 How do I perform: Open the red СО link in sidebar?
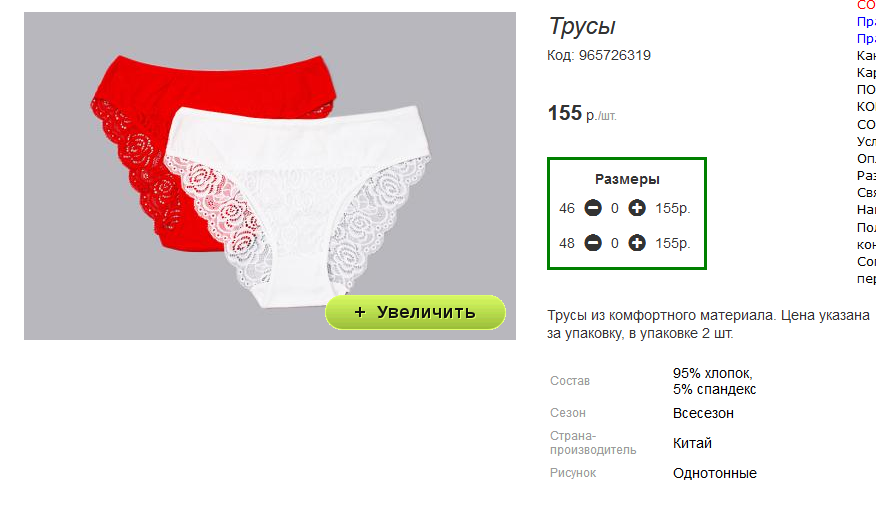867,6
